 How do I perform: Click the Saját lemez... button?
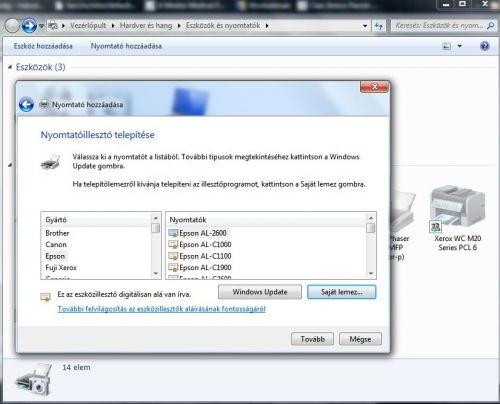pos(342,292)
